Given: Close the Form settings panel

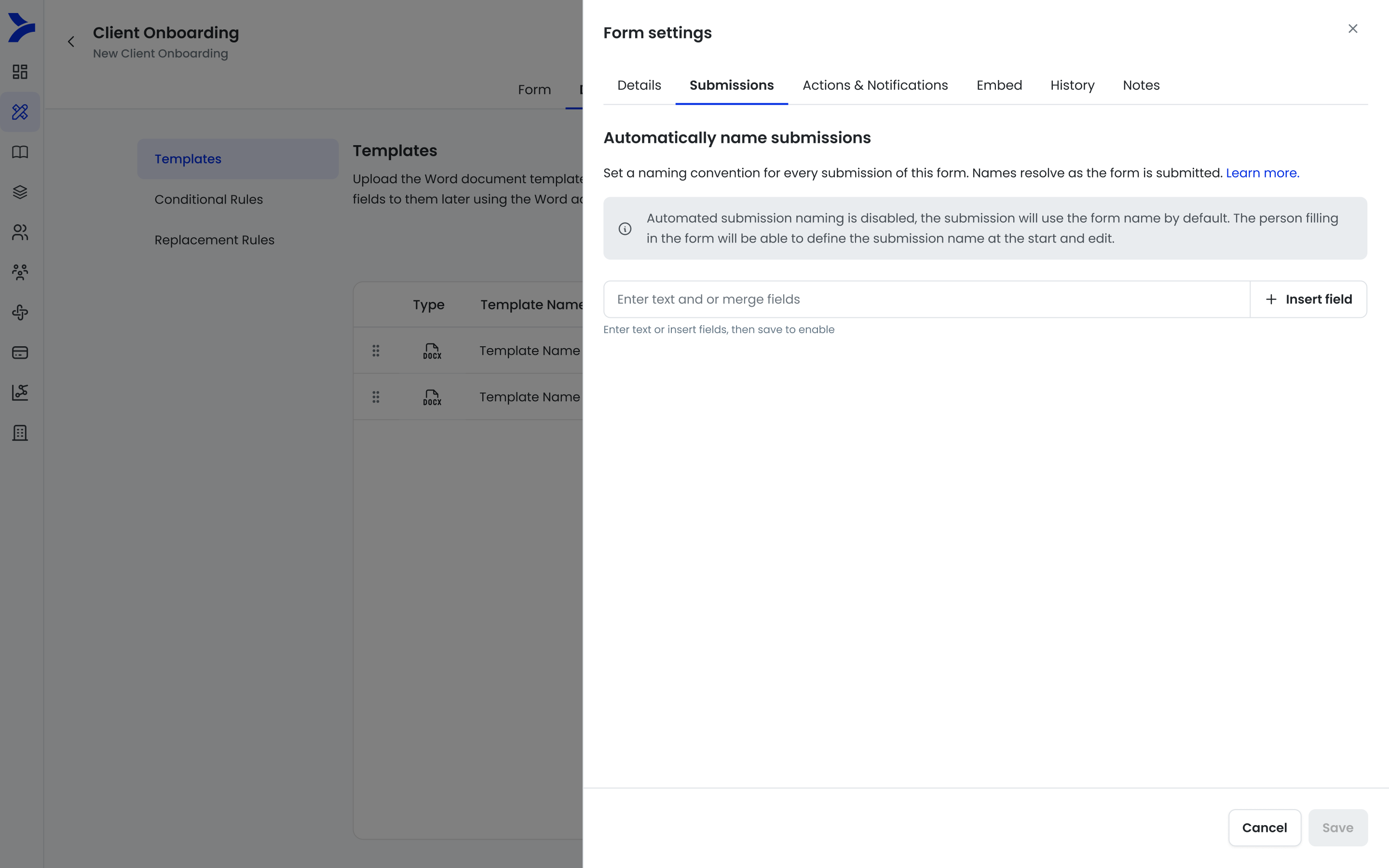Looking at the screenshot, I should 1353,29.
